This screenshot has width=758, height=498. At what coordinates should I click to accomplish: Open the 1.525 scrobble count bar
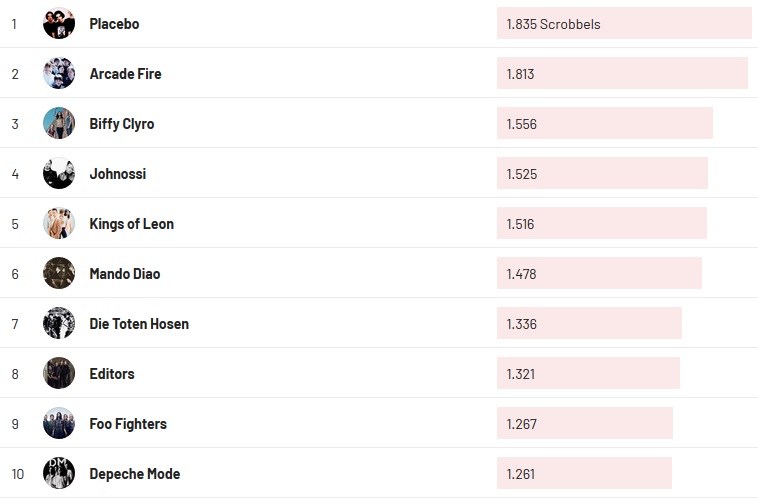(x=602, y=174)
